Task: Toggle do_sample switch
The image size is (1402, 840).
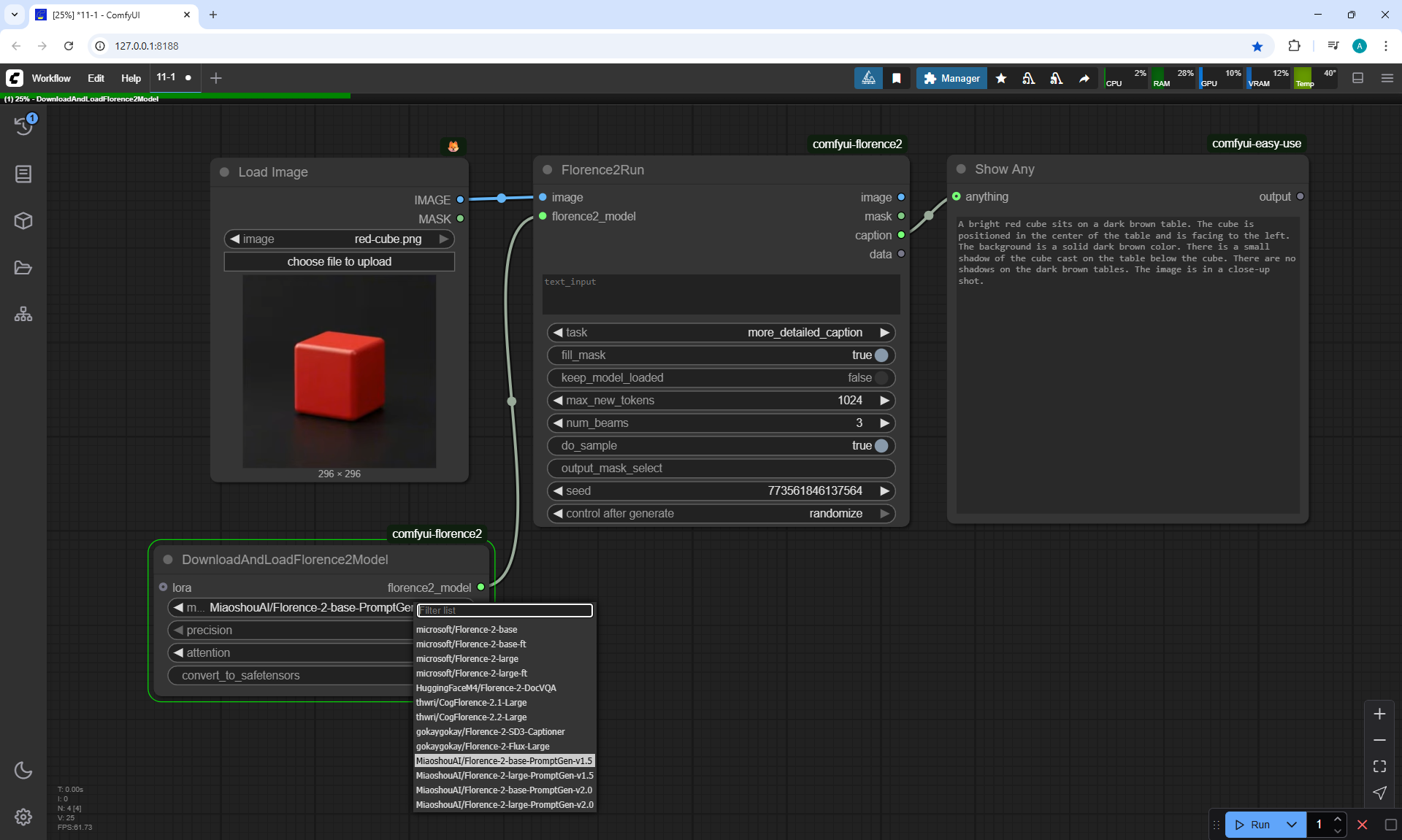Action: point(881,445)
